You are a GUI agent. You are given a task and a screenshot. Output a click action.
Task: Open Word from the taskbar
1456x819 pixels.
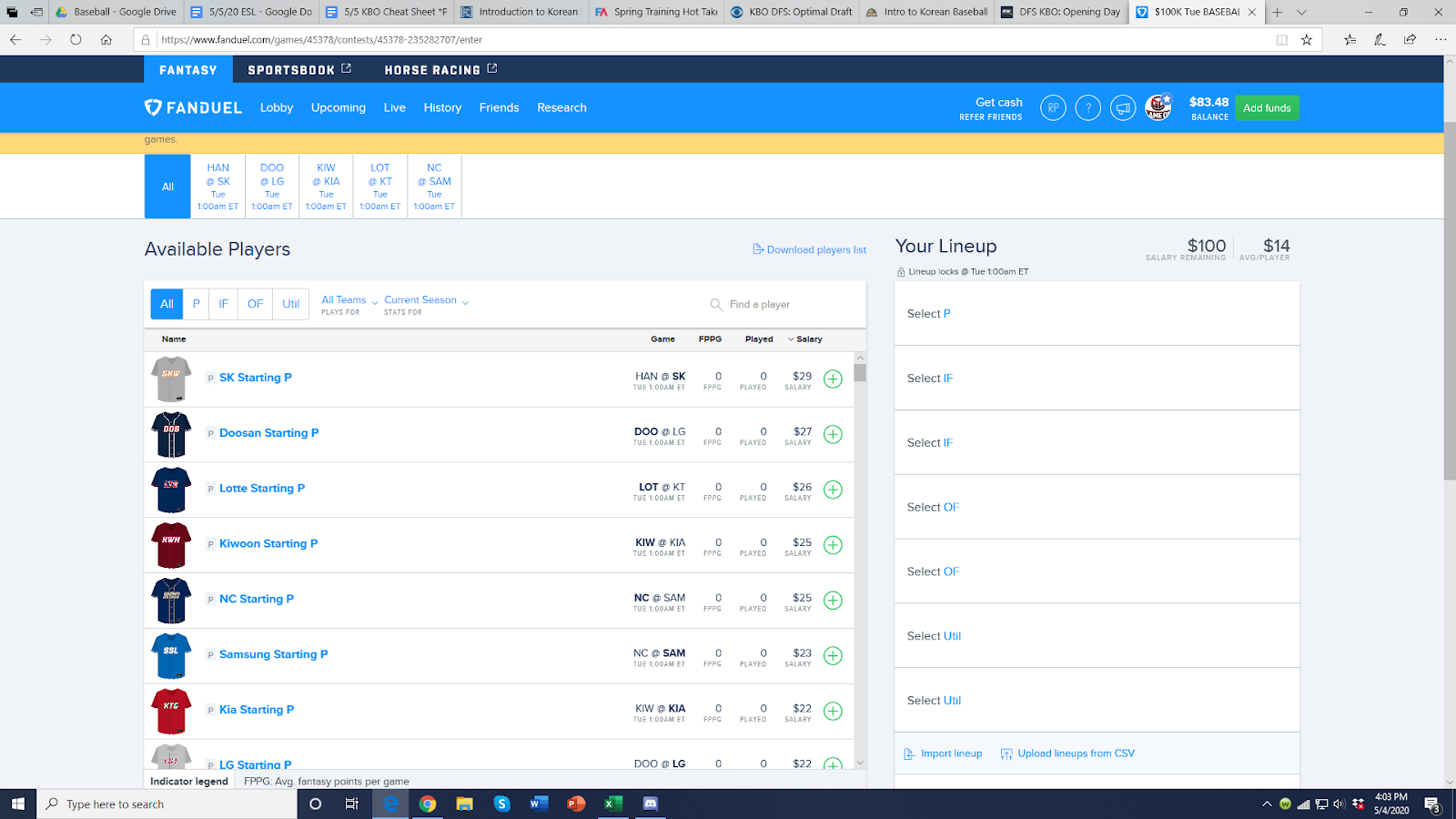(x=539, y=804)
